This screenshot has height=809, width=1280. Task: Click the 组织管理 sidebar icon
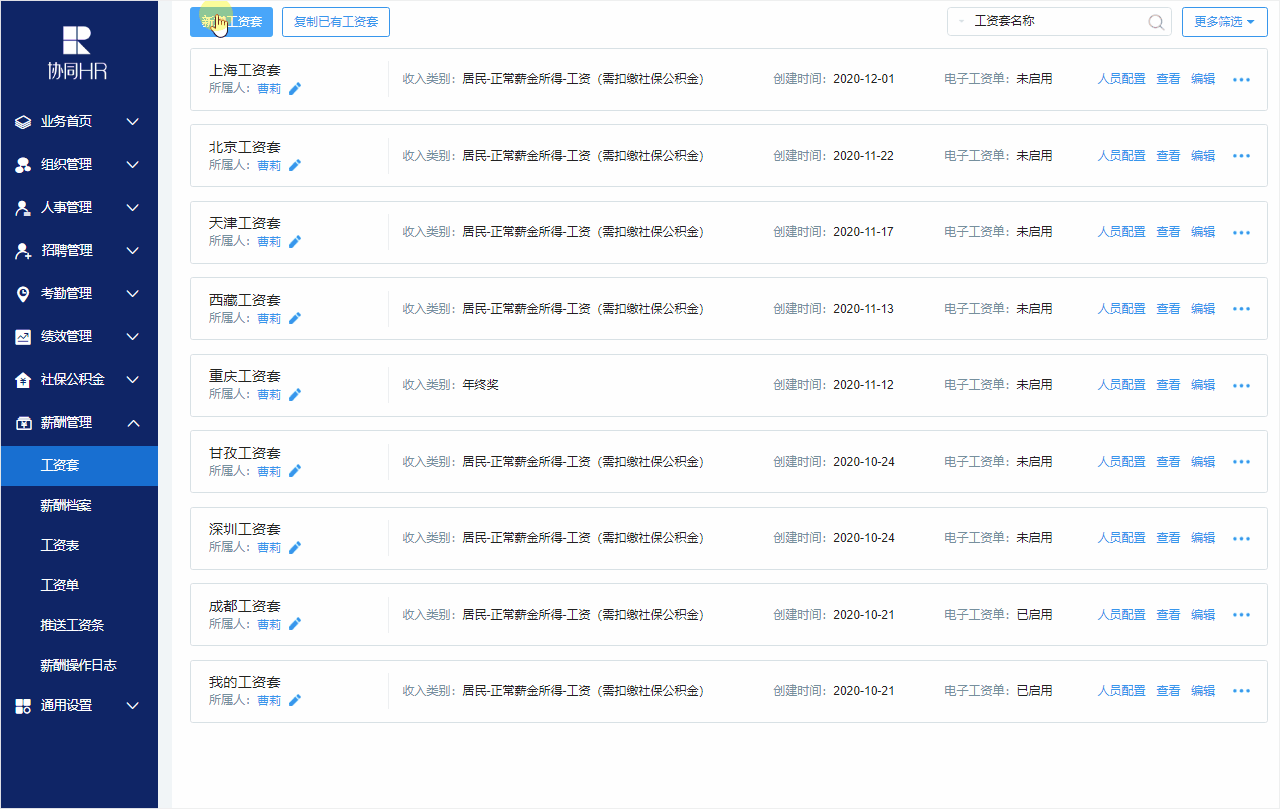[23, 165]
